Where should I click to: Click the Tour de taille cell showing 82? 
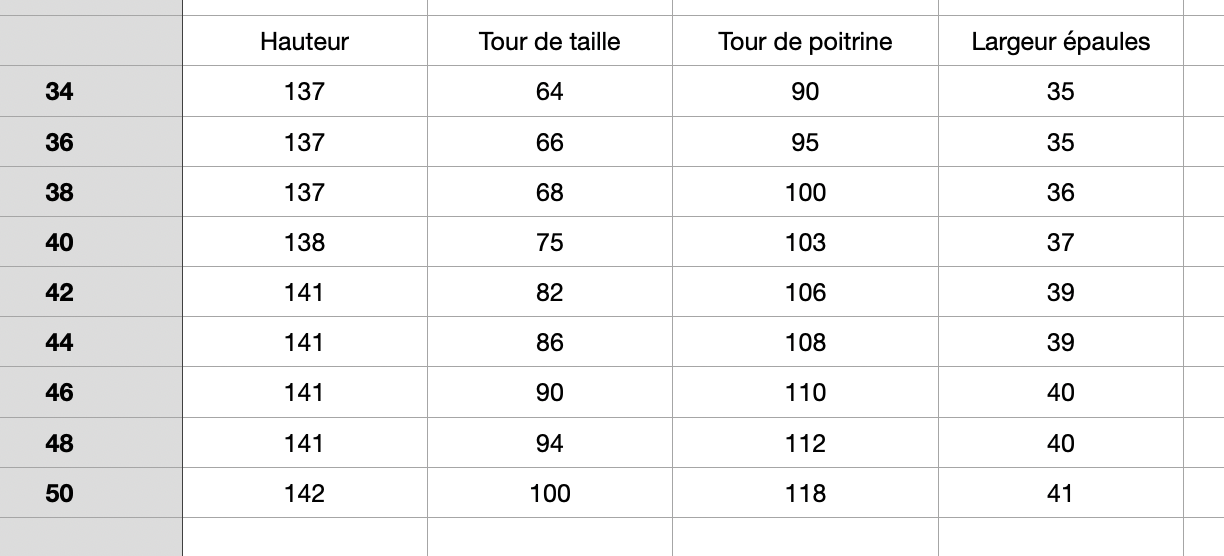pyautogui.click(x=550, y=292)
